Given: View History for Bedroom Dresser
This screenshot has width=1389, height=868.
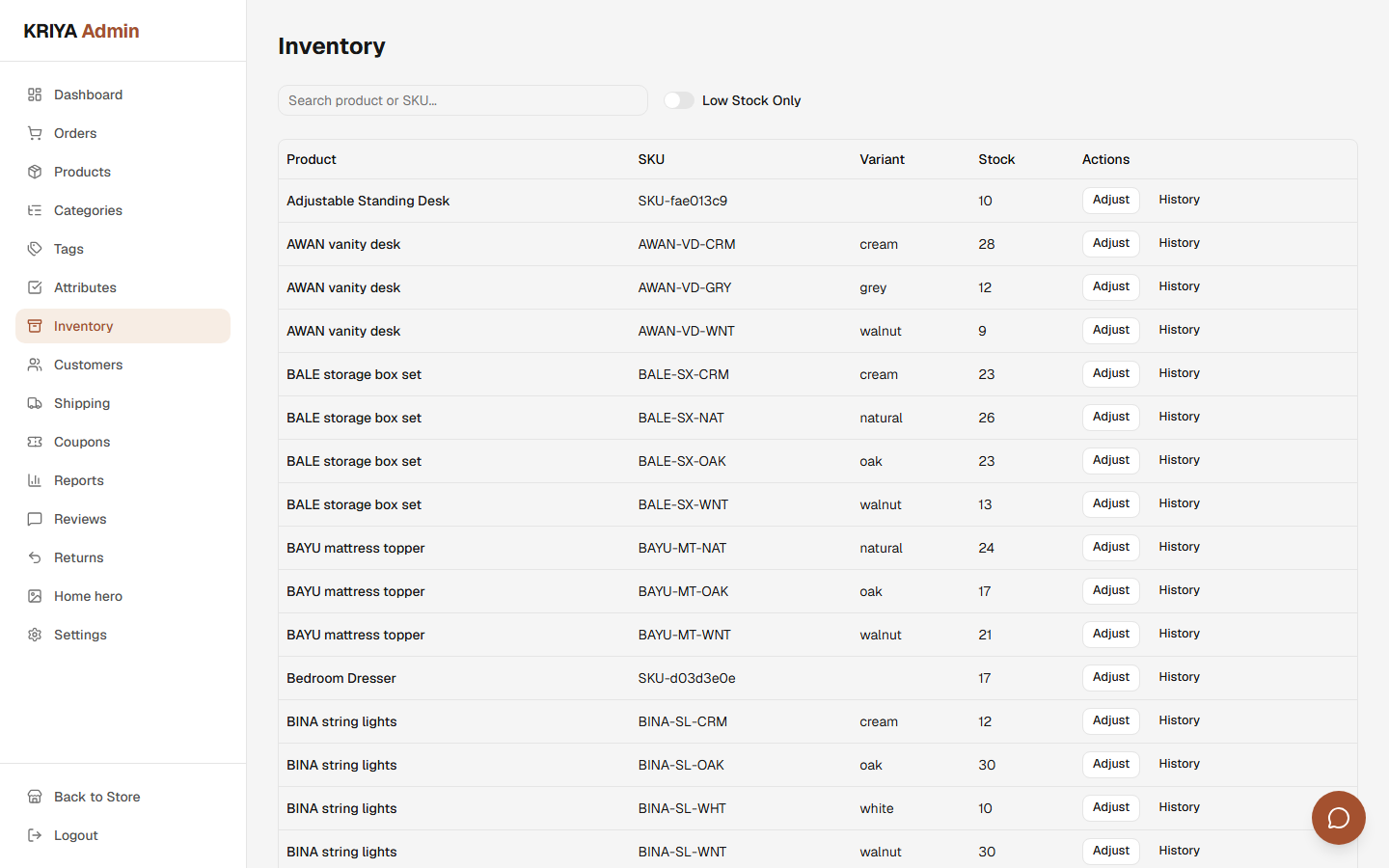Looking at the screenshot, I should (1179, 677).
